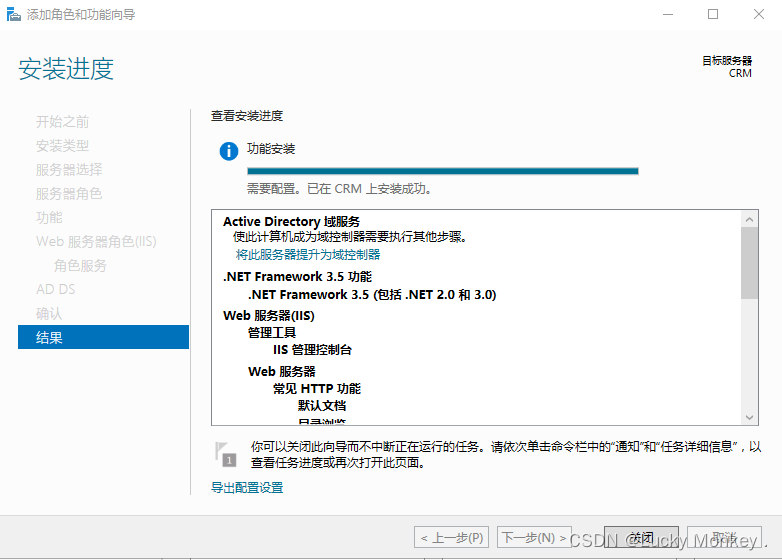
Task: Open the 将此服务器提升为域控制器 link
Action: coord(308,255)
